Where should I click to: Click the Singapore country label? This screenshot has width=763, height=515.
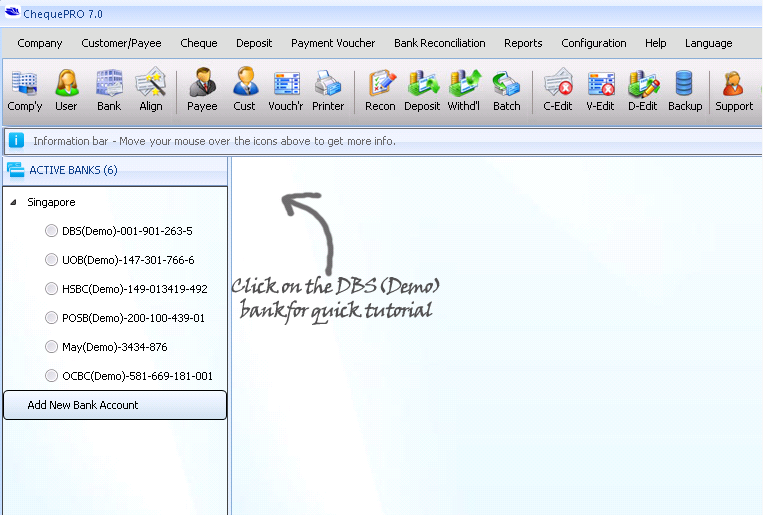(51, 202)
